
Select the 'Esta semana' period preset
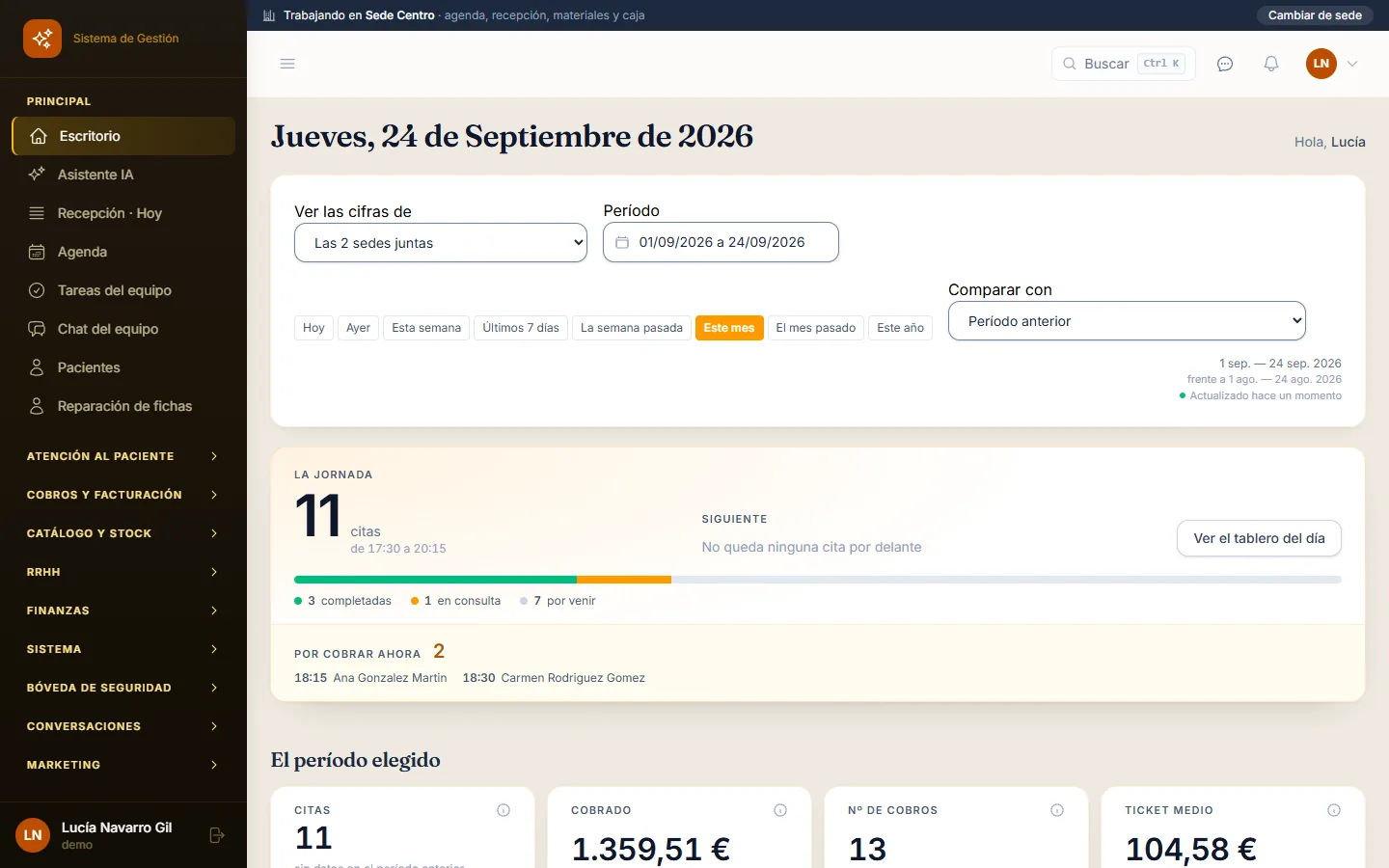click(426, 328)
